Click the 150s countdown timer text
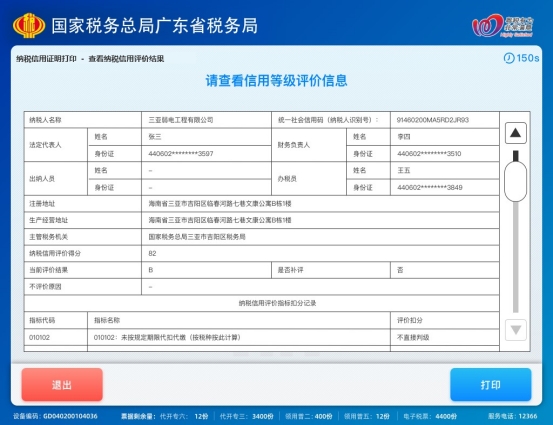Viewport: 553px width, 425px height. (528, 58)
